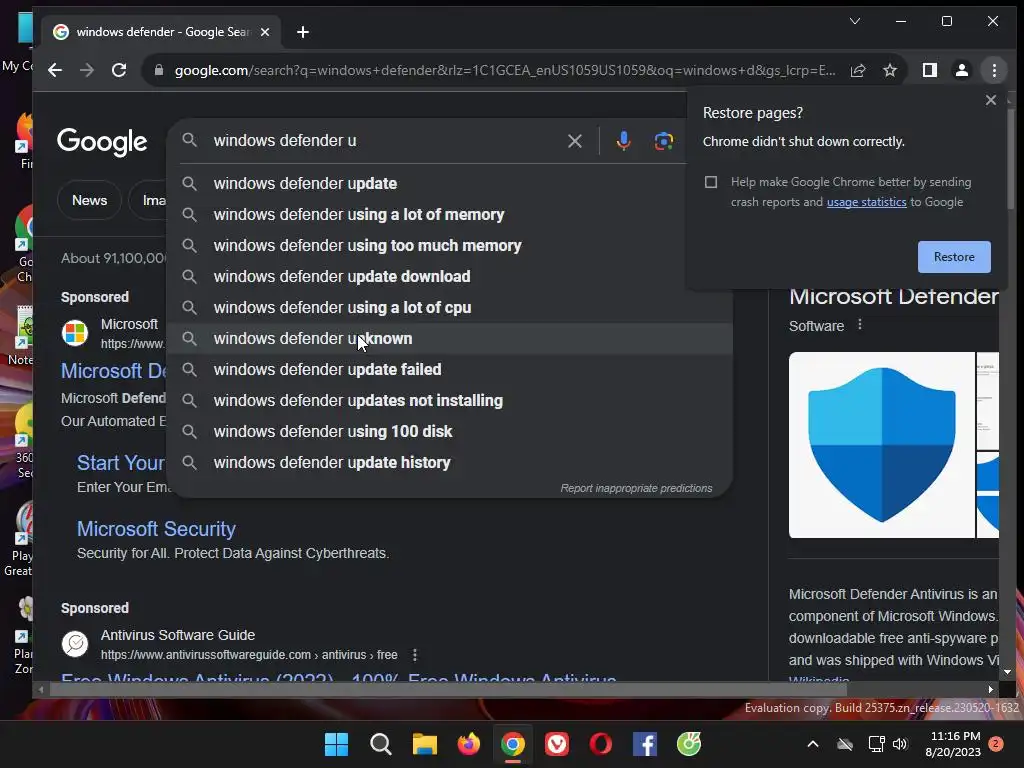Choose suggestion using a lot of memory
This screenshot has height=768, width=1024.
pos(449,215)
